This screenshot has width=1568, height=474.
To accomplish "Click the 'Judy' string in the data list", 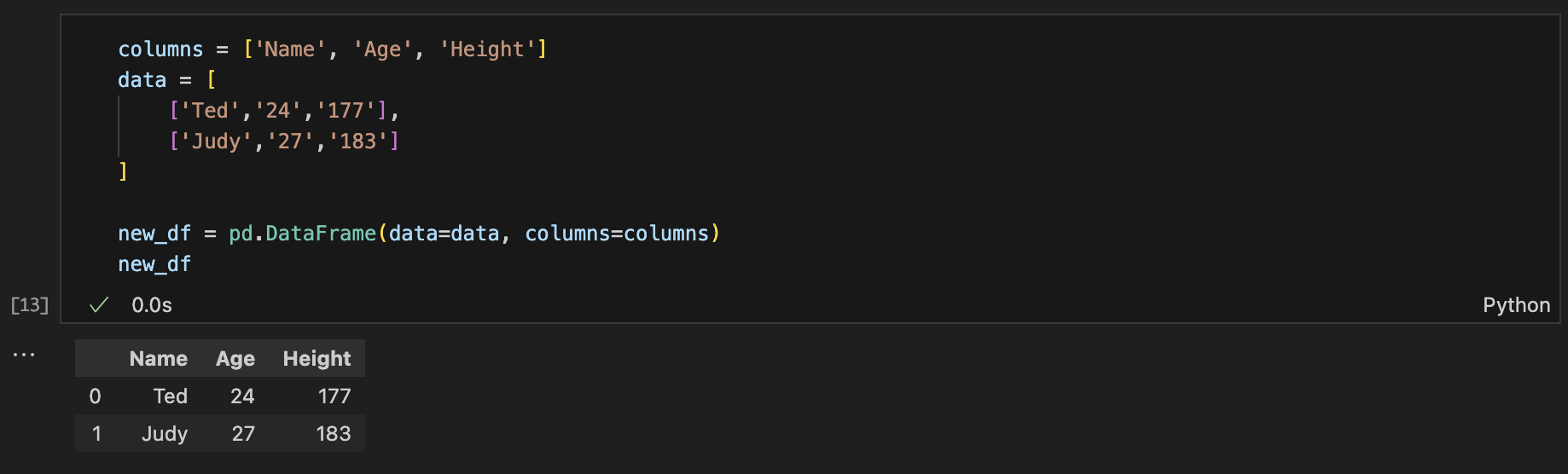I will point(217,142).
